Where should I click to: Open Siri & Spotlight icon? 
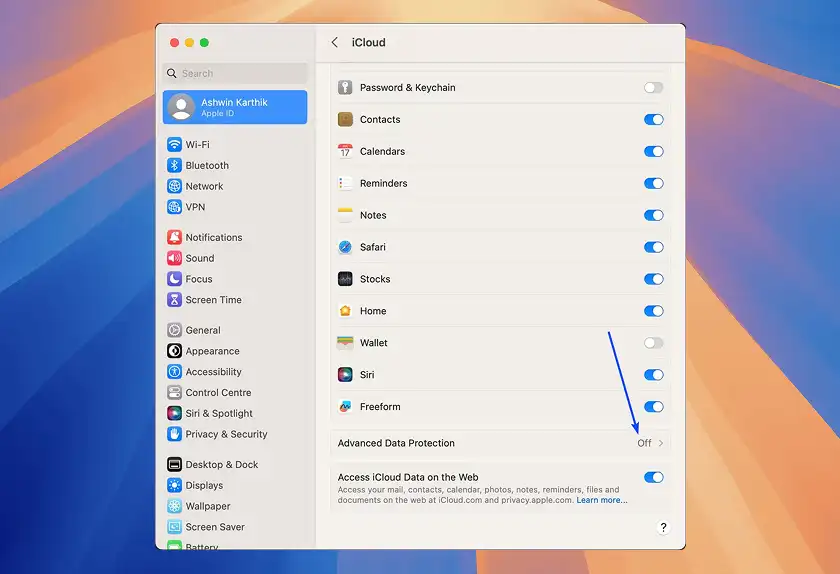pos(174,413)
